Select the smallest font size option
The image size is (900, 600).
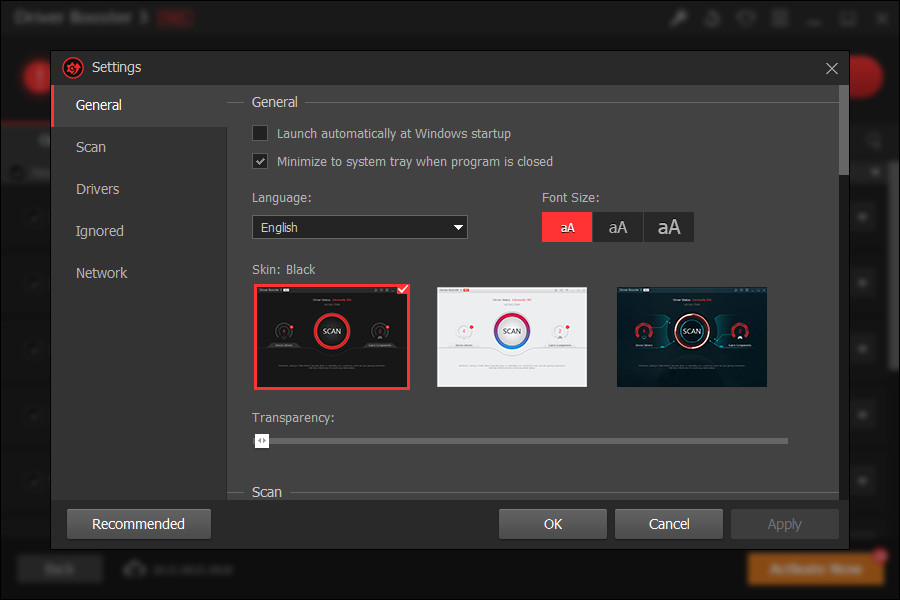click(x=566, y=227)
